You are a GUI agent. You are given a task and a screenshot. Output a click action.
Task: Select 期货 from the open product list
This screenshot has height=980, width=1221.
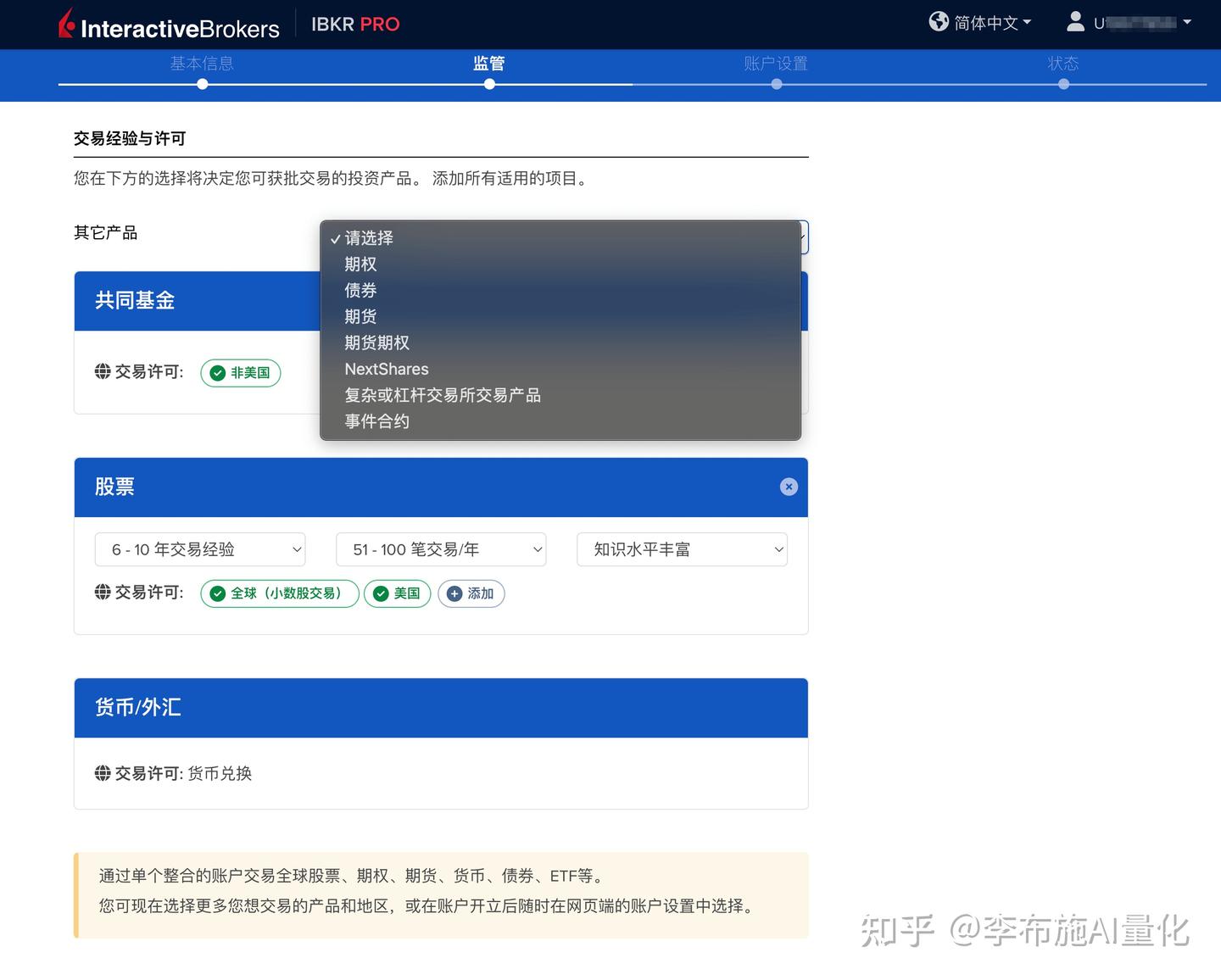tap(360, 316)
